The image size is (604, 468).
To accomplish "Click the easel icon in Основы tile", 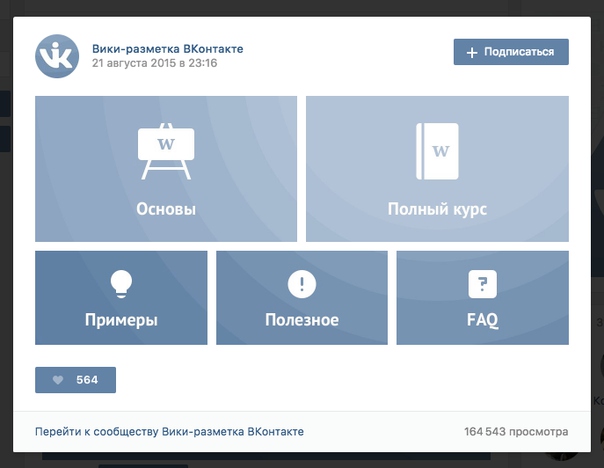I will (x=166, y=151).
